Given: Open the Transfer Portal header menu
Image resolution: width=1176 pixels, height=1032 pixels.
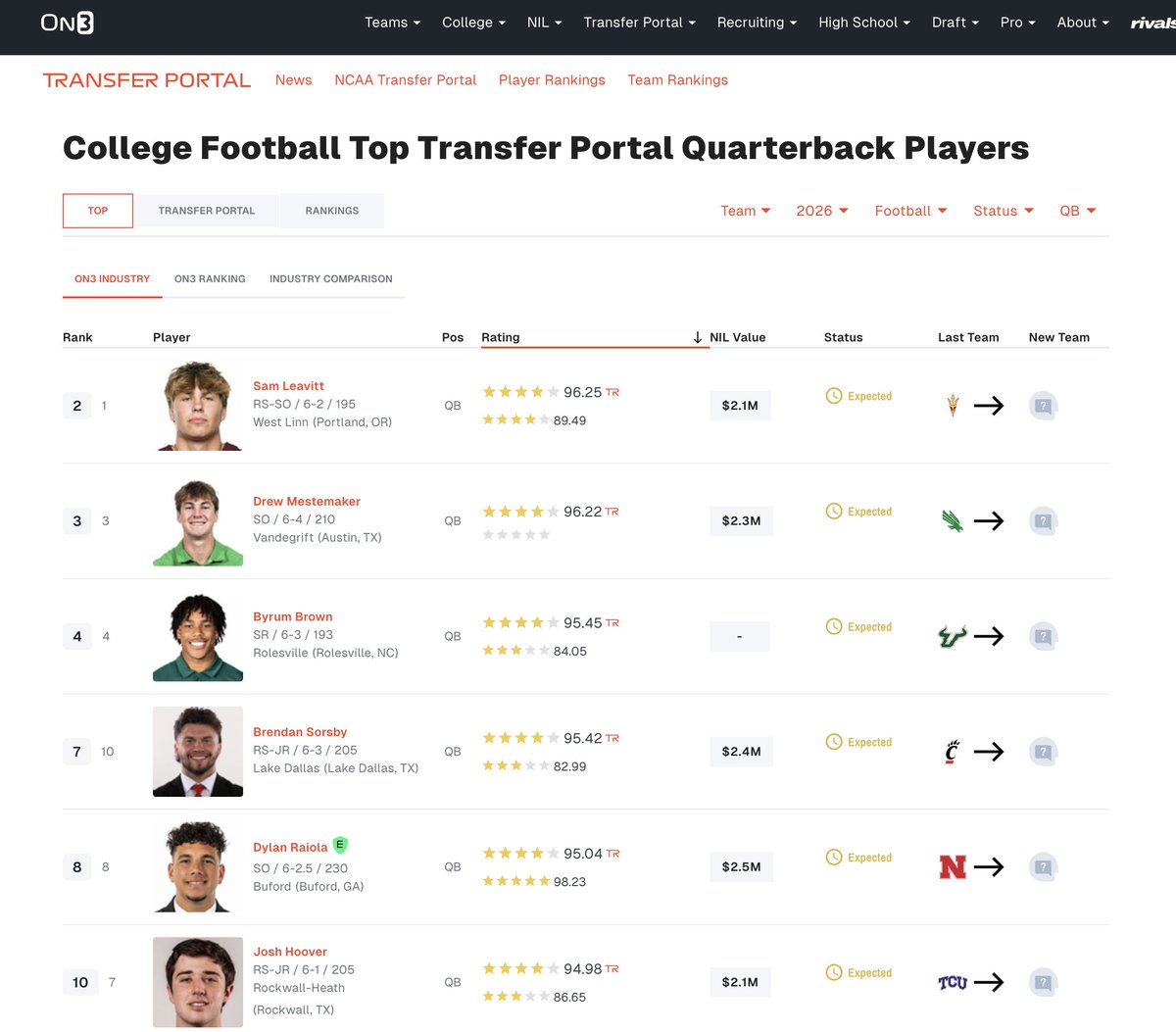Looking at the screenshot, I should click(639, 23).
